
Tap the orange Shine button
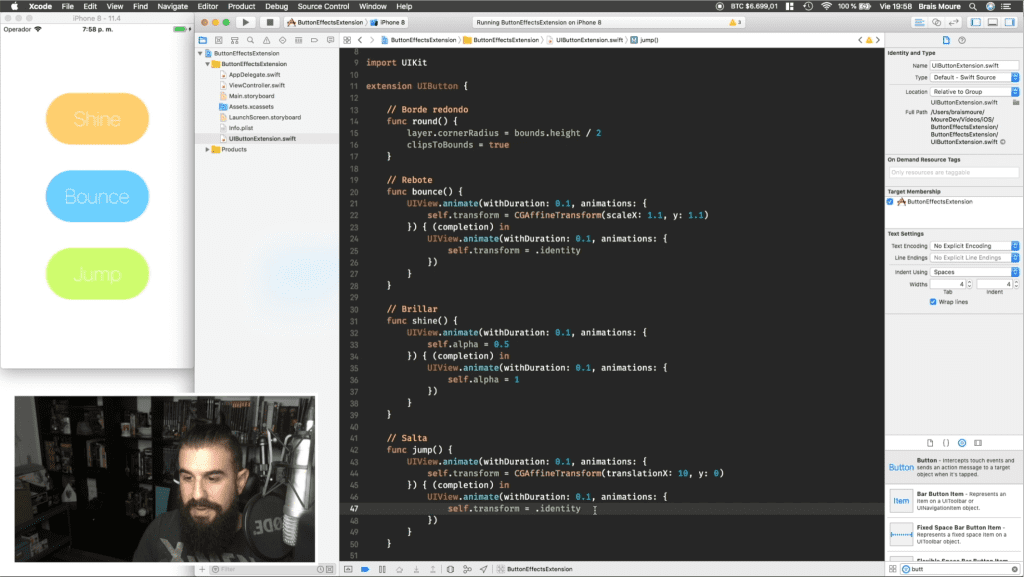(97, 119)
